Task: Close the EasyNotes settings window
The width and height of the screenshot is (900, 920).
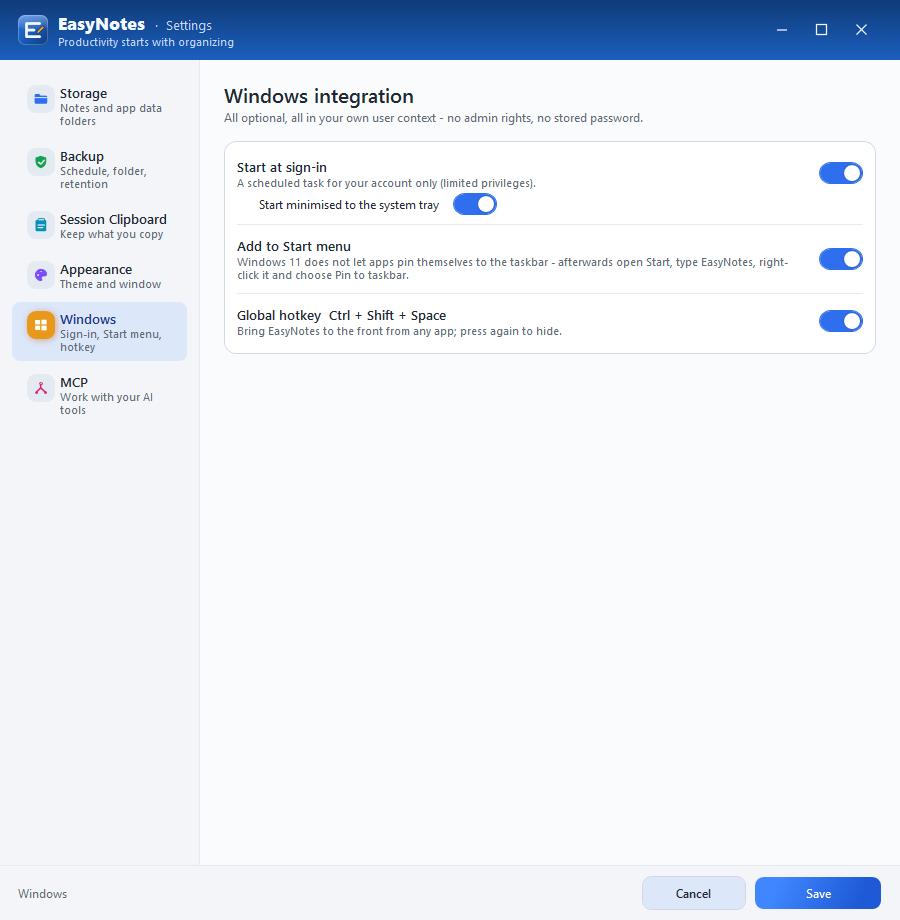Action: pyautogui.click(x=861, y=29)
